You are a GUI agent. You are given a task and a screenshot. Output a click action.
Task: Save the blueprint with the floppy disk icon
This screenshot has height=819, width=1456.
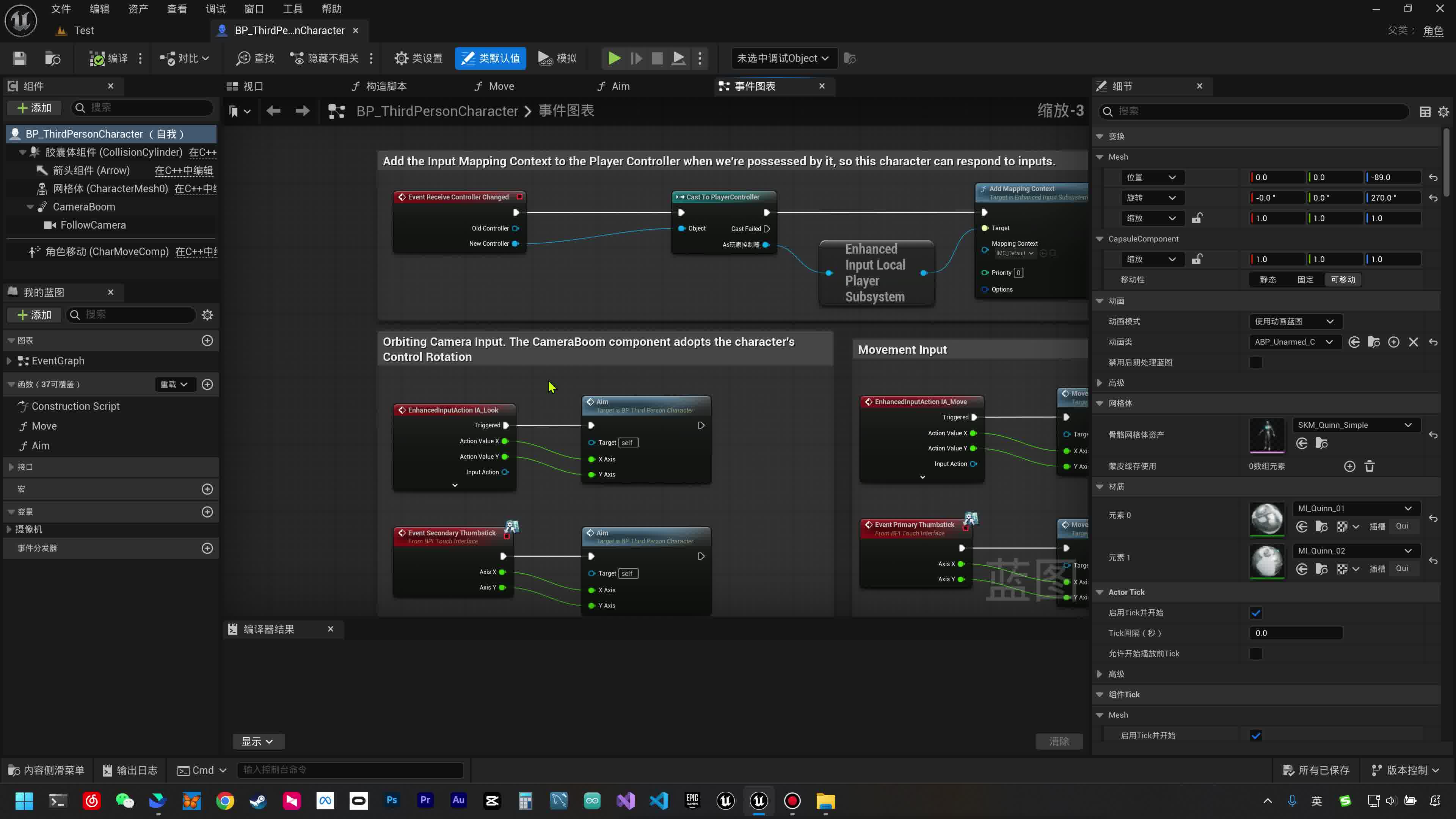20,58
